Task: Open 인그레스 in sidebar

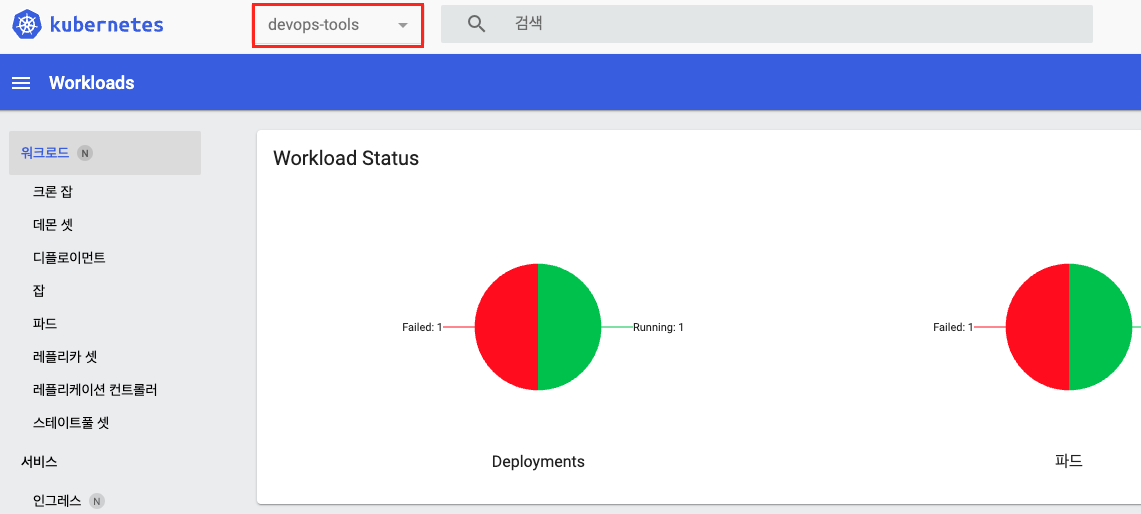Action: 57,501
